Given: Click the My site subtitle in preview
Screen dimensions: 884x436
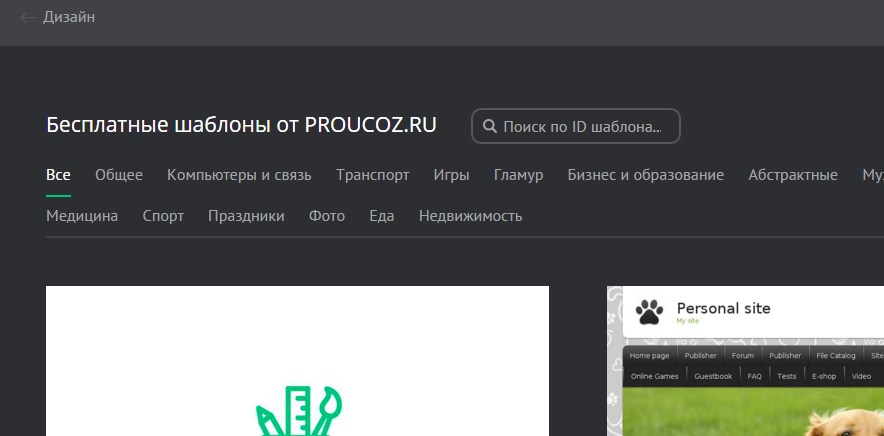Looking at the screenshot, I should [687, 321].
